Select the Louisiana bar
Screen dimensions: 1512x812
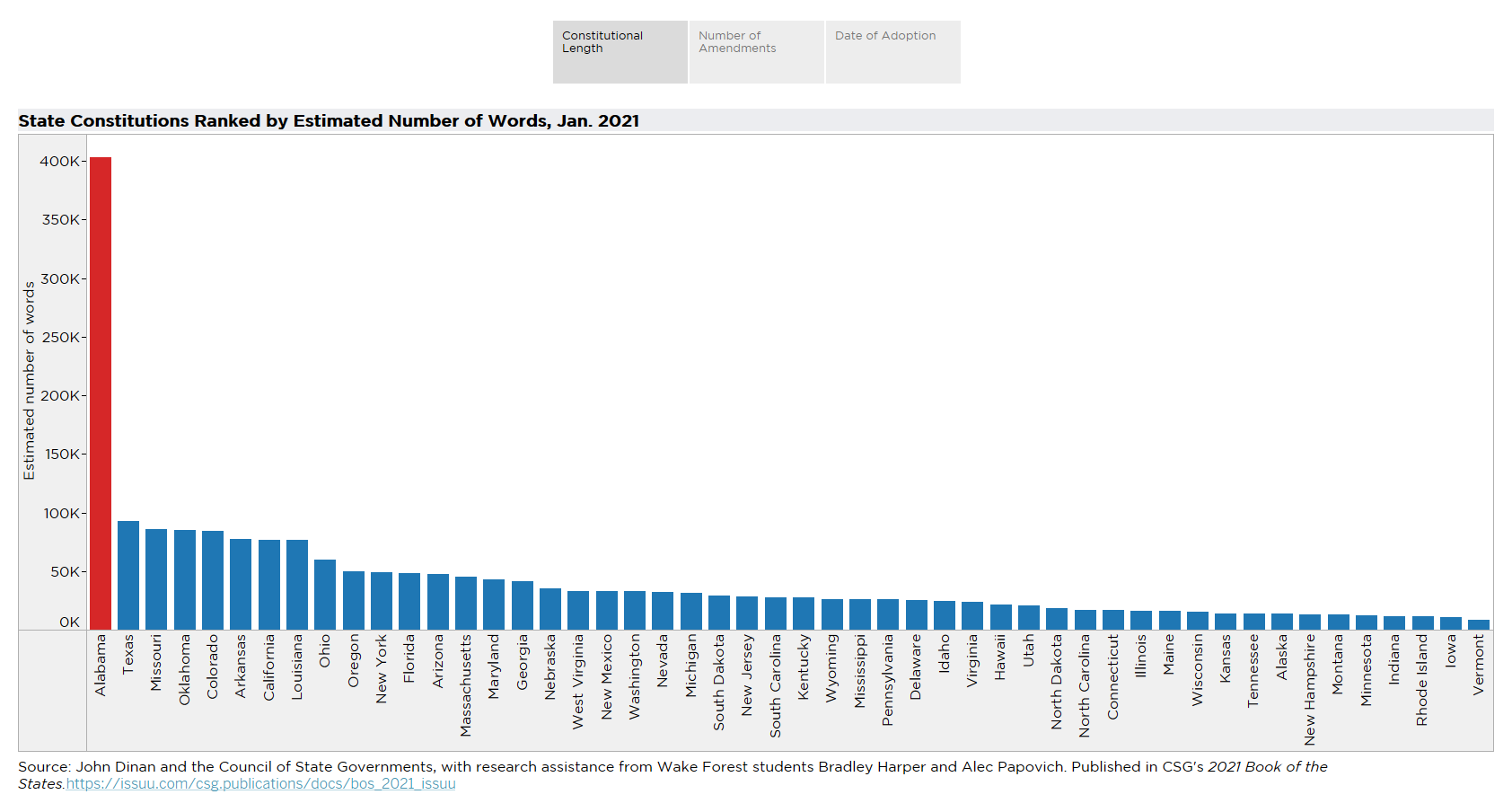(x=297, y=585)
